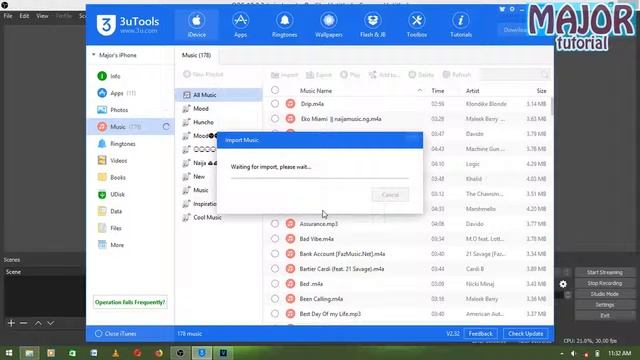
Task: Open the iDevice tab in 3uTools
Action: (196, 25)
